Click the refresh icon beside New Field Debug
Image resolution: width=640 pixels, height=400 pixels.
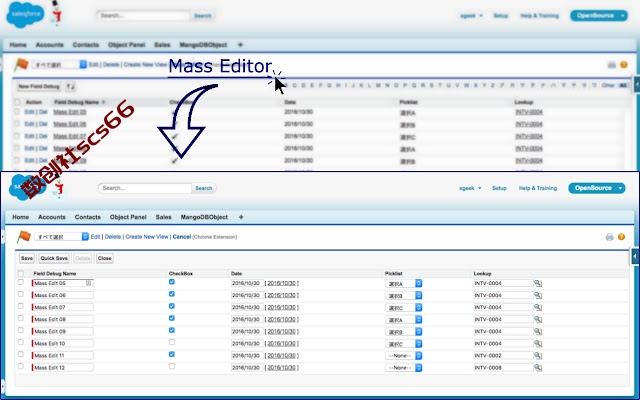pyautogui.click(x=71, y=87)
